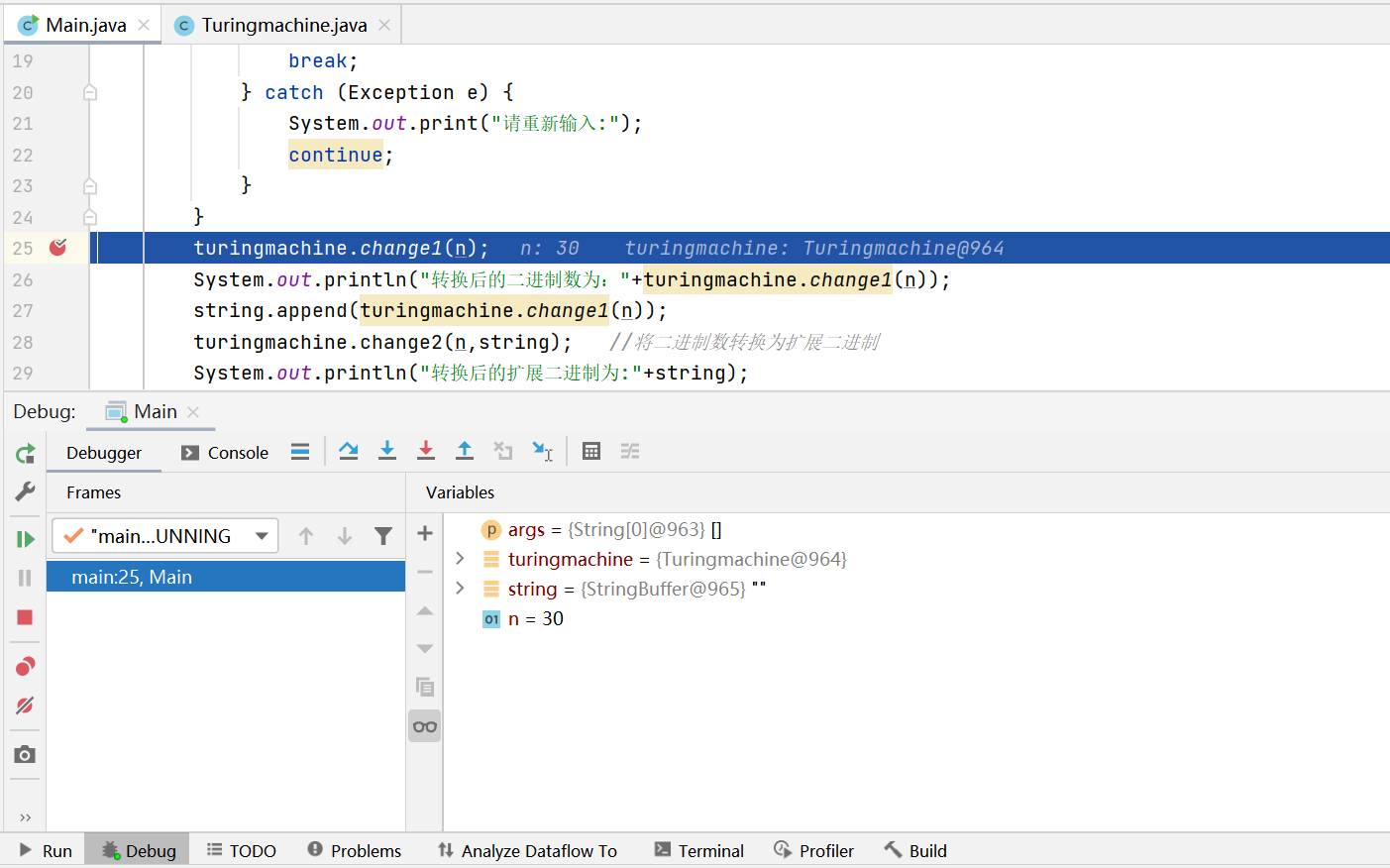Add a new watch with plus icon
Image resolution: width=1390 pixels, height=868 pixels.
coord(425,533)
